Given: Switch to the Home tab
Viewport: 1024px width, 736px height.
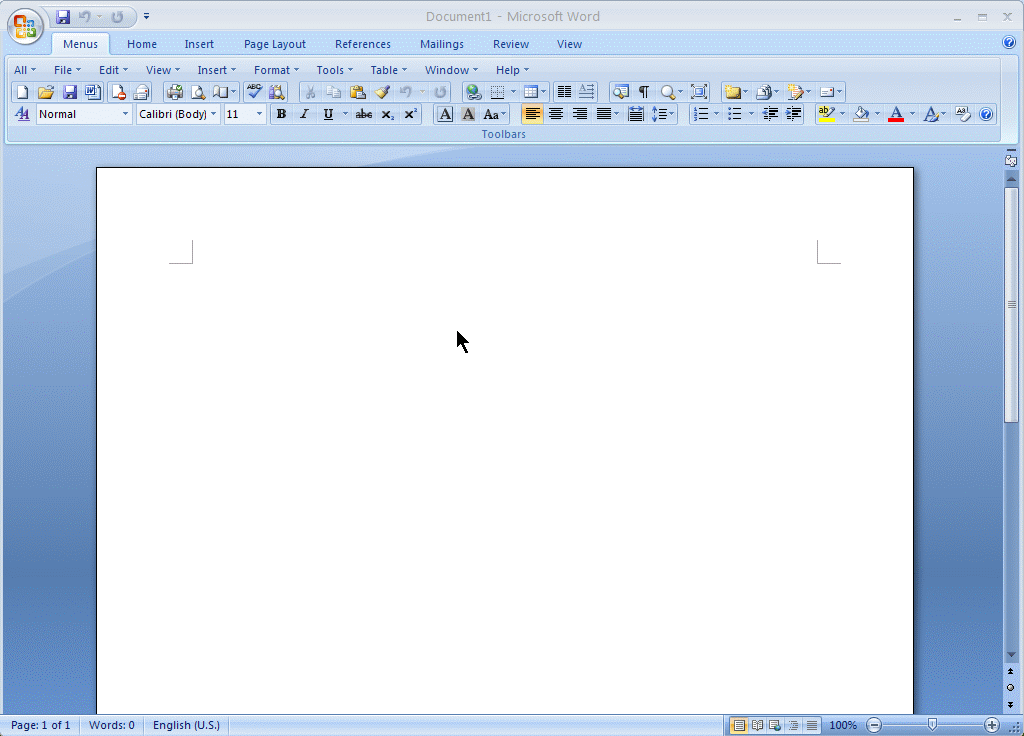Looking at the screenshot, I should coord(142,44).
